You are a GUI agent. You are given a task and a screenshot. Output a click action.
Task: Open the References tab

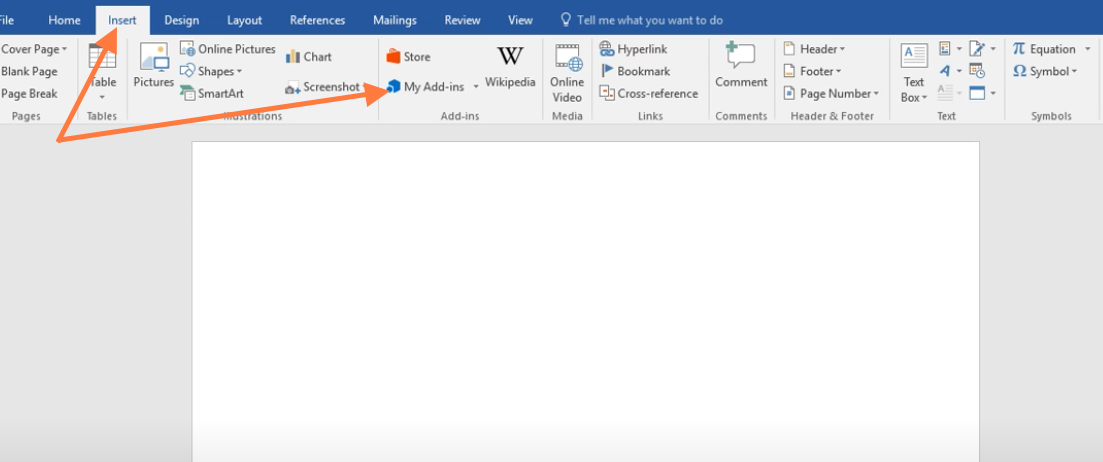click(317, 20)
